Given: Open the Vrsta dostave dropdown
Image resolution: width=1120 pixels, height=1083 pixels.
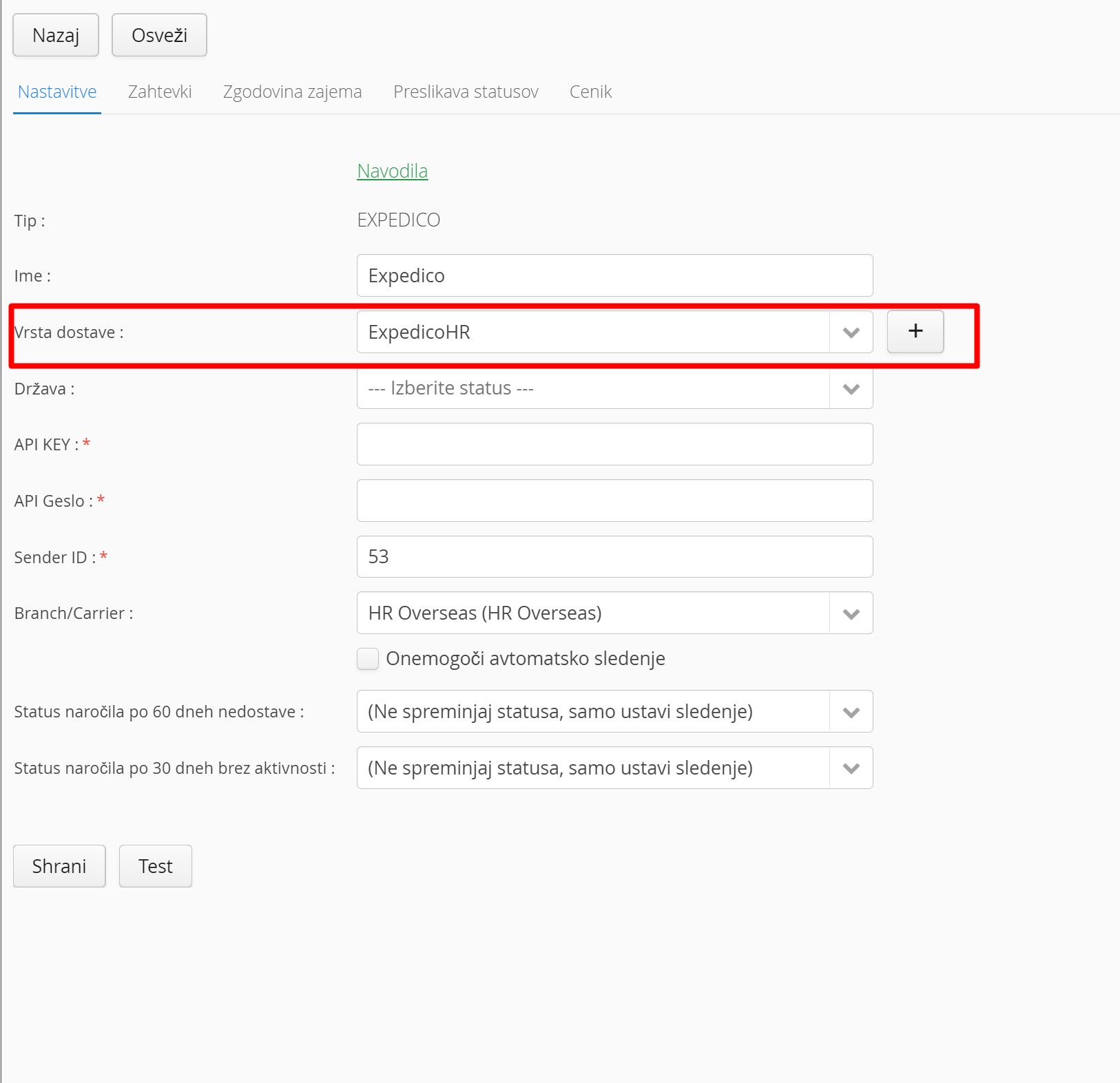Looking at the screenshot, I should [614, 332].
